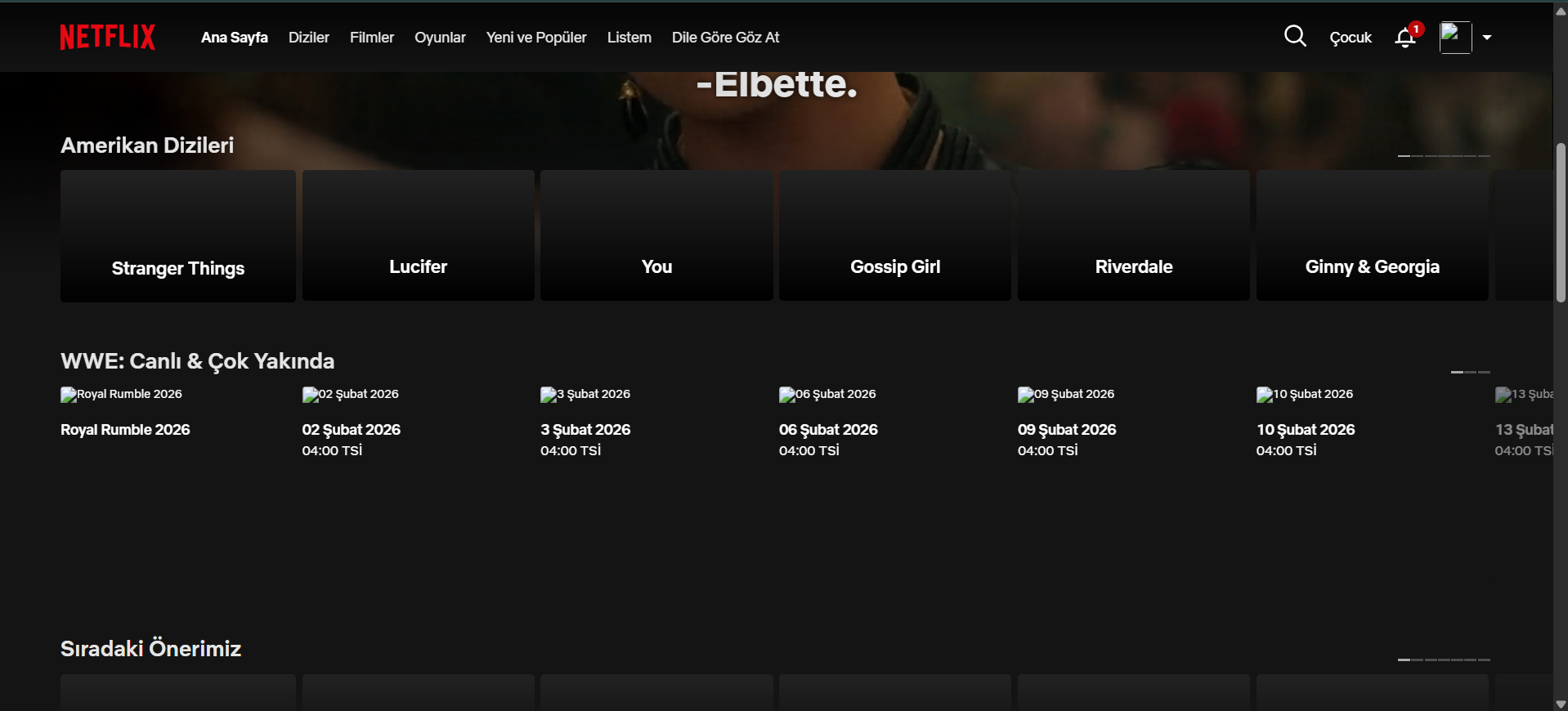Select the bold 10 Şubat 2026 event title
The height and width of the screenshot is (711, 1568).
1306,430
